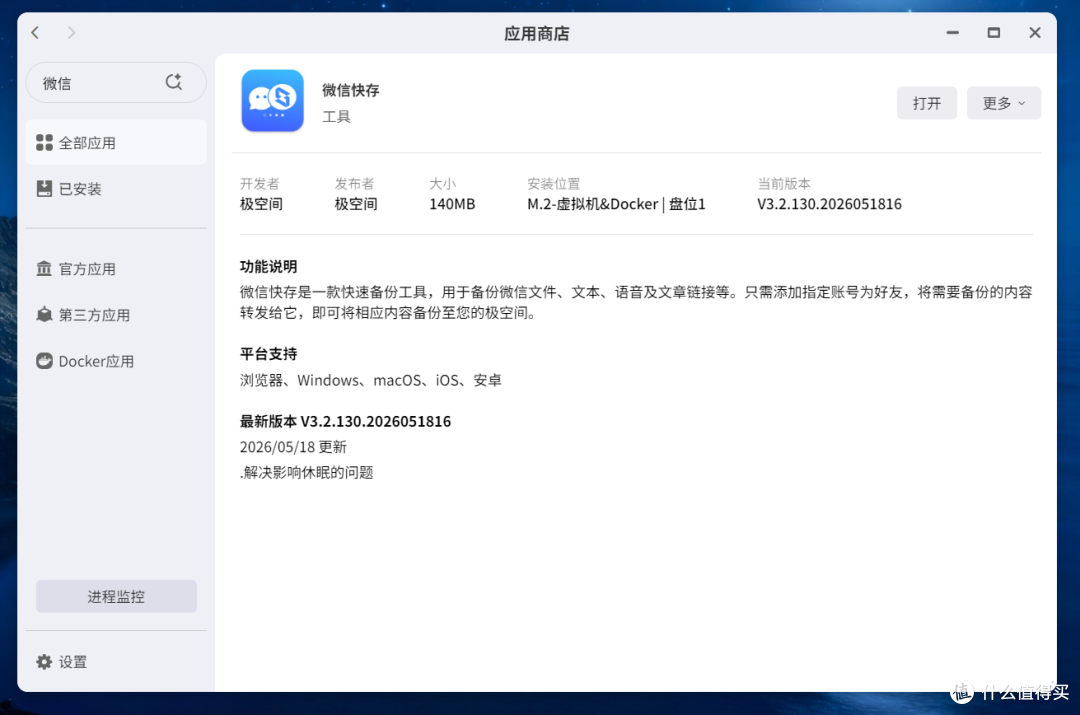The width and height of the screenshot is (1080, 715).
Task: Select 全部应用 in the sidebar
Action: pos(116,143)
